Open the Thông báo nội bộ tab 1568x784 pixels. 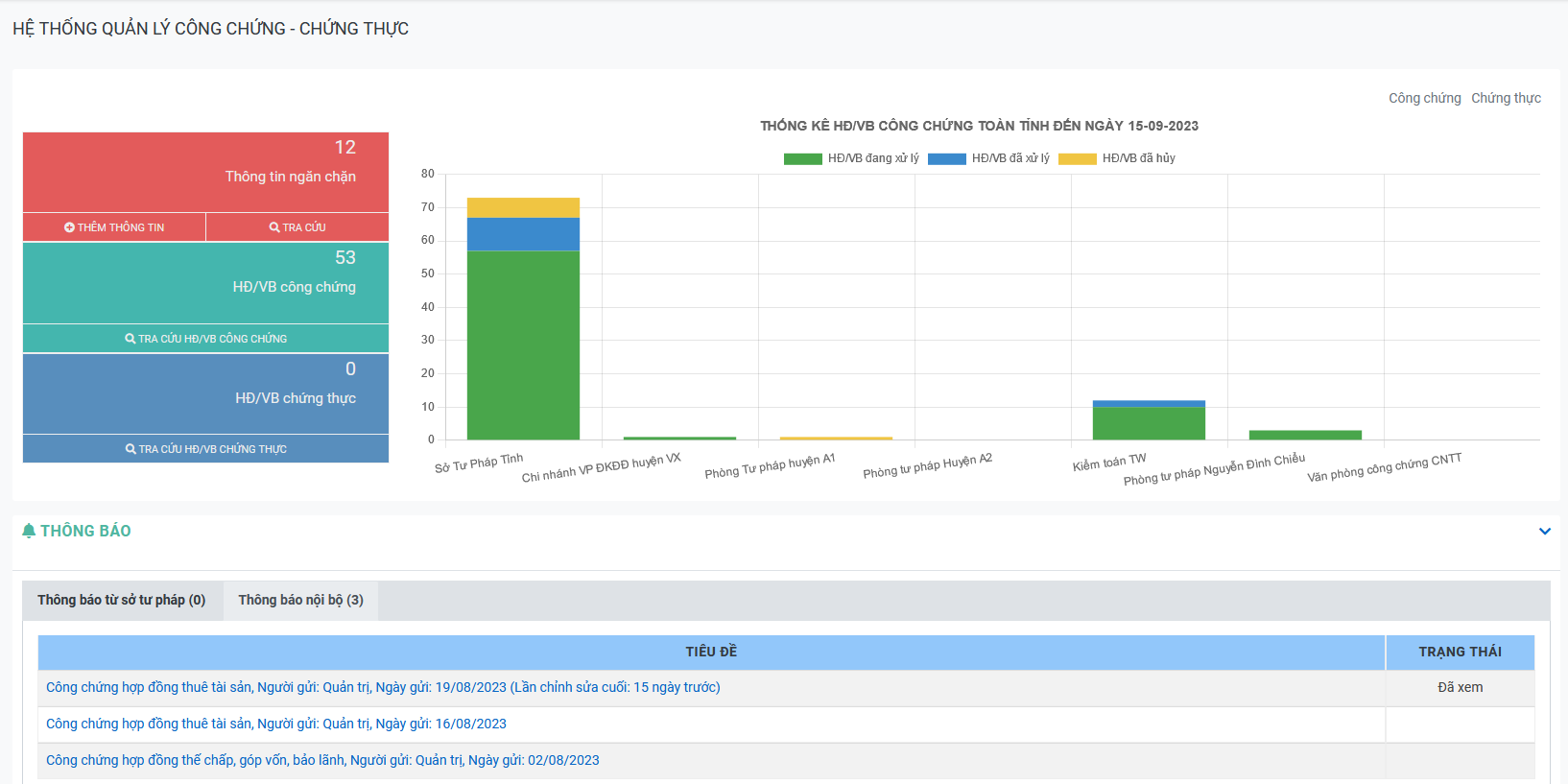point(300,600)
